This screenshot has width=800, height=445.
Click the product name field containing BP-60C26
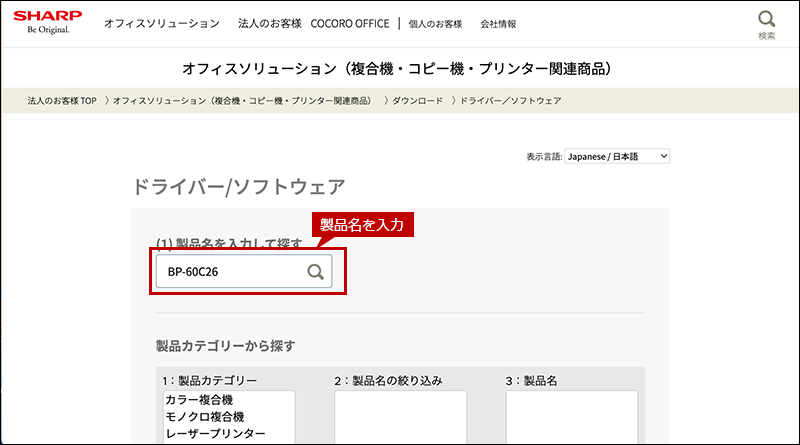[244, 271]
